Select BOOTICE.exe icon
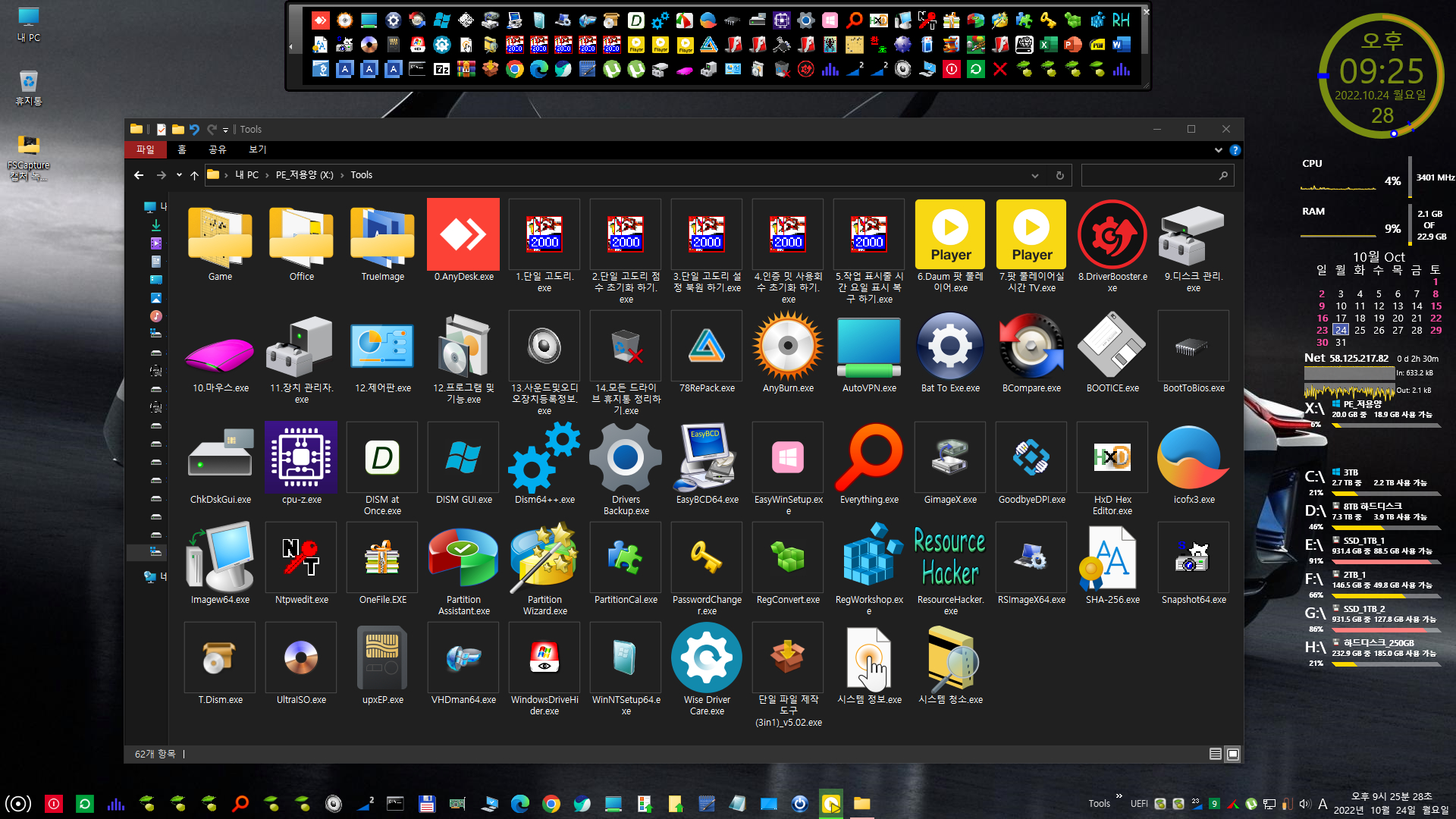This screenshot has width=1456, height=819. coord(1112,346)
